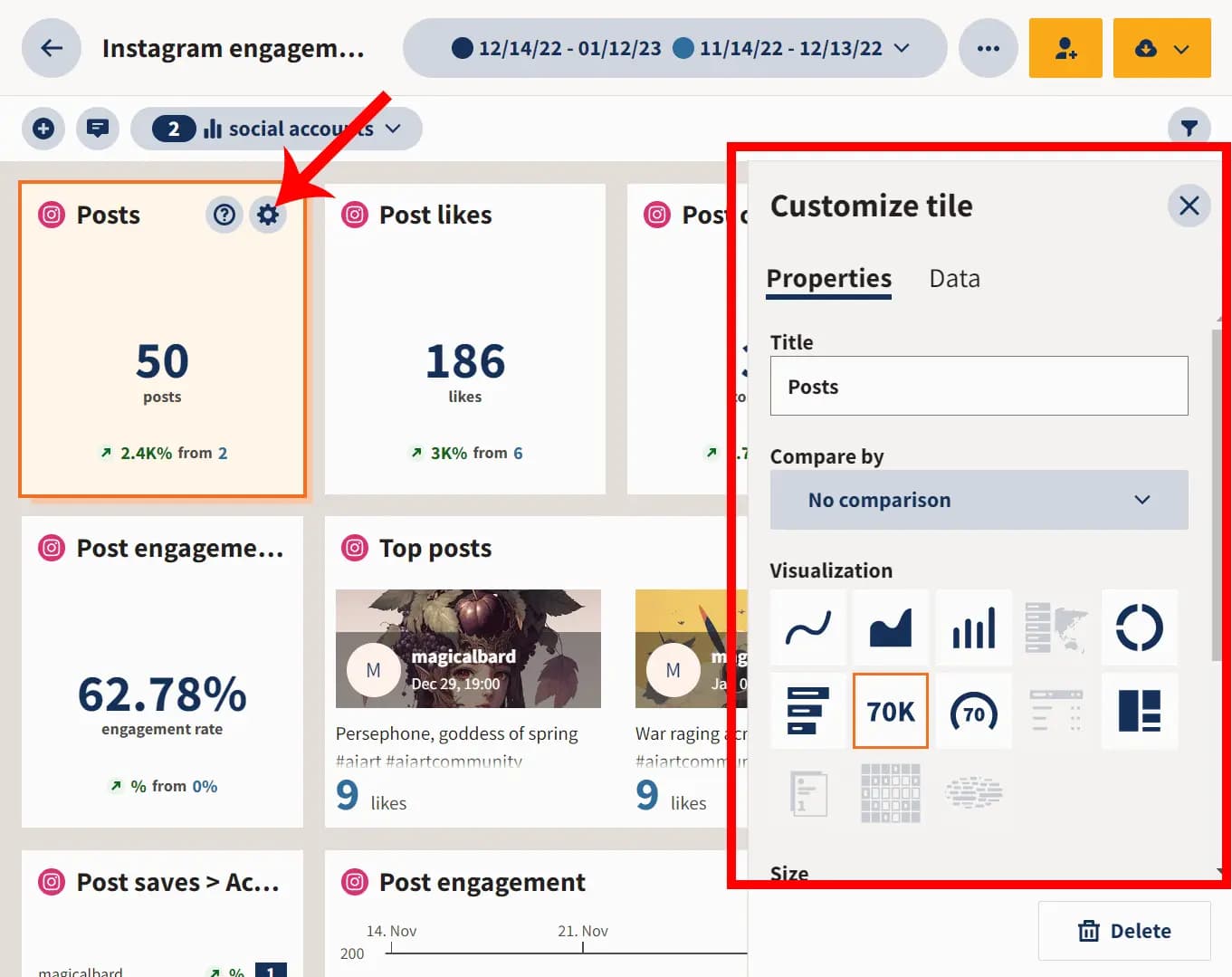Click the Title input field
Viewport: 1232px width, 977px height.
point(979,387)
